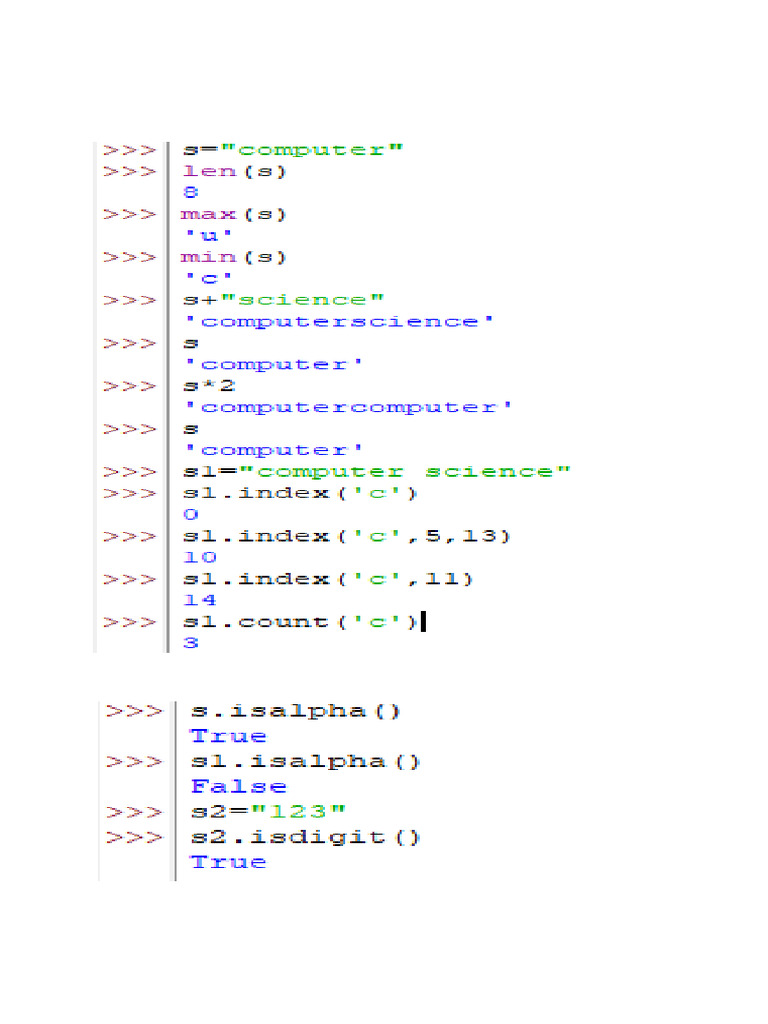This screenshot has width=768, height=1024.
Task: Click the s1.index('c') line
Action: 300,494
